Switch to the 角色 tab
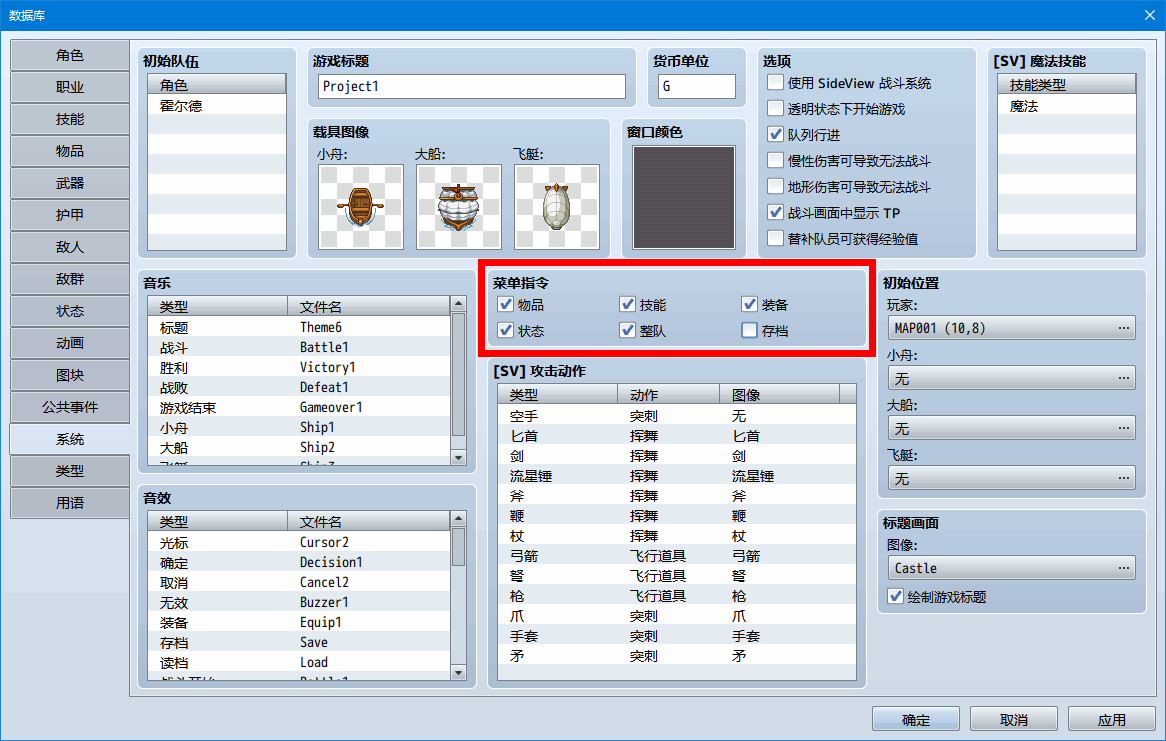The height and width of the screenshot is (741, 1166). (70, 55)
